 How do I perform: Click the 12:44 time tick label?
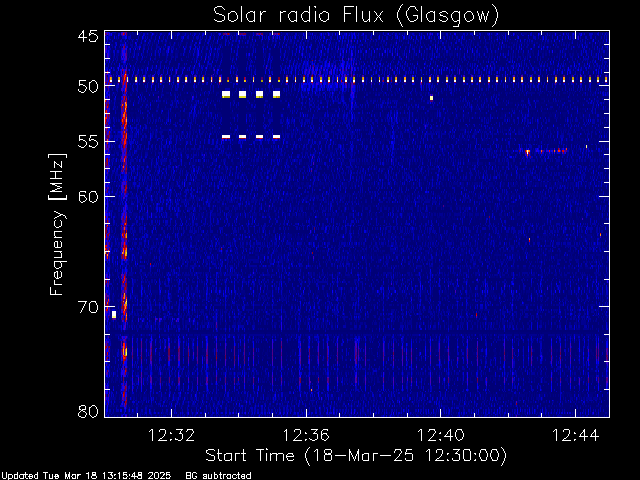point(576,435)
